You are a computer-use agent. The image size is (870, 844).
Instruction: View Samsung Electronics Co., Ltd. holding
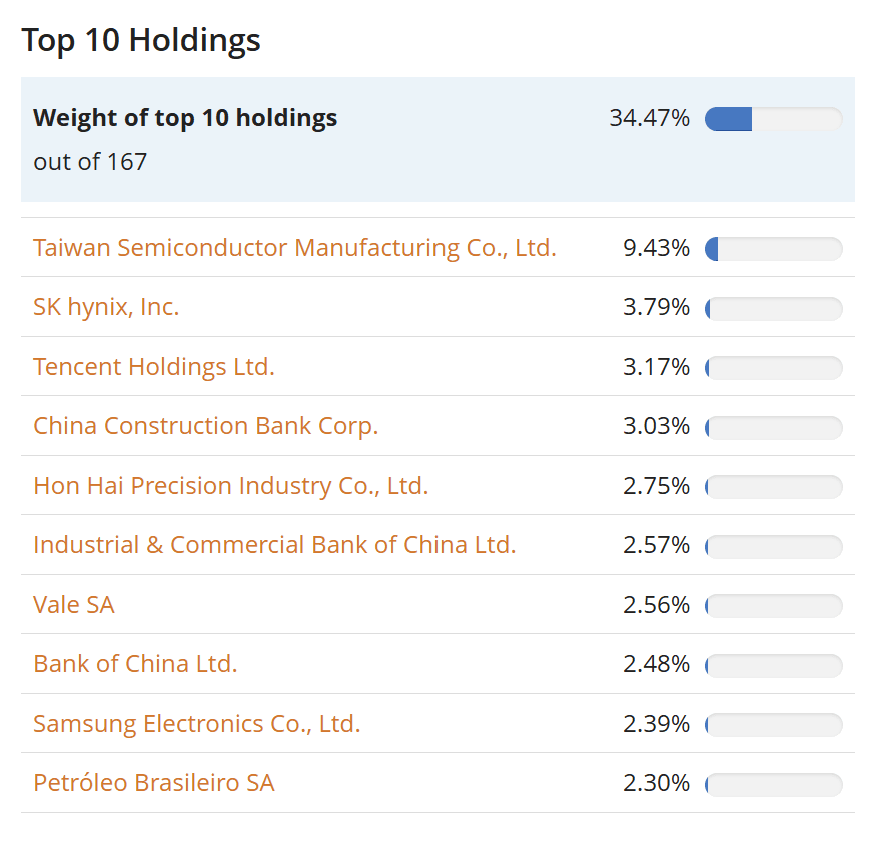point(196,724)
